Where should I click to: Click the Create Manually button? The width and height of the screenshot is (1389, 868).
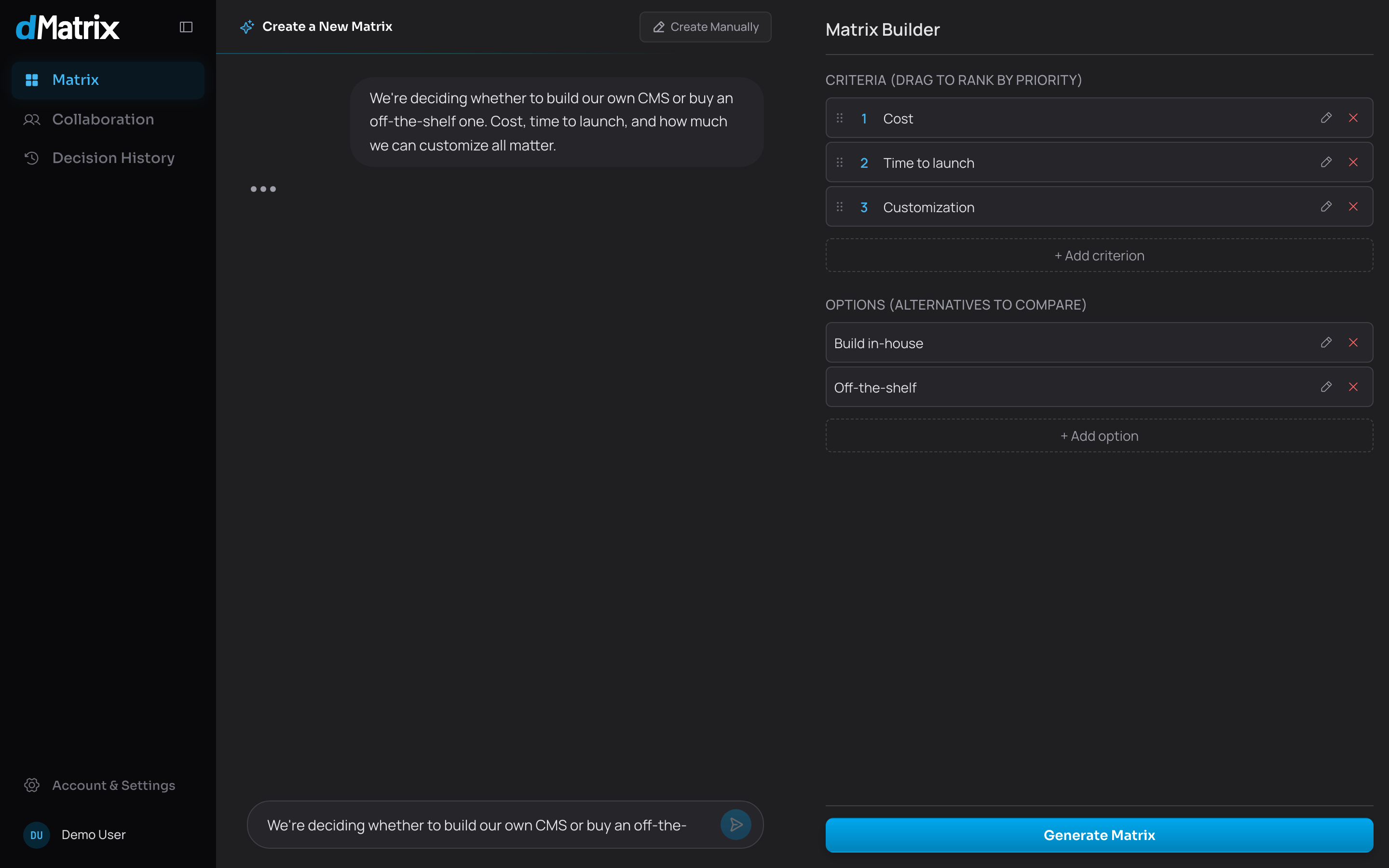(x=705, y=27)
